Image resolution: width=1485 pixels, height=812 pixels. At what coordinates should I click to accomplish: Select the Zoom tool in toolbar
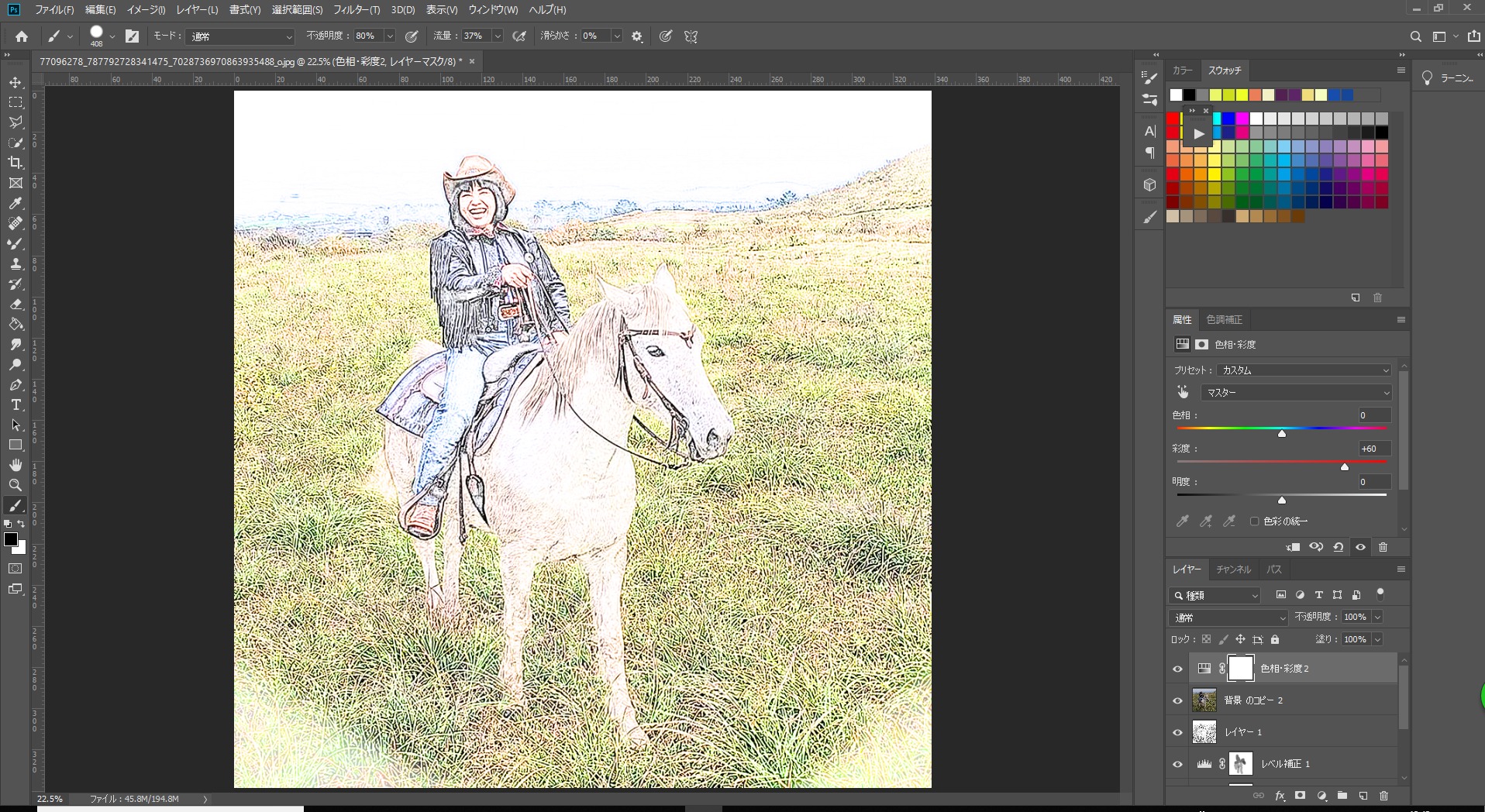point(16,485)
